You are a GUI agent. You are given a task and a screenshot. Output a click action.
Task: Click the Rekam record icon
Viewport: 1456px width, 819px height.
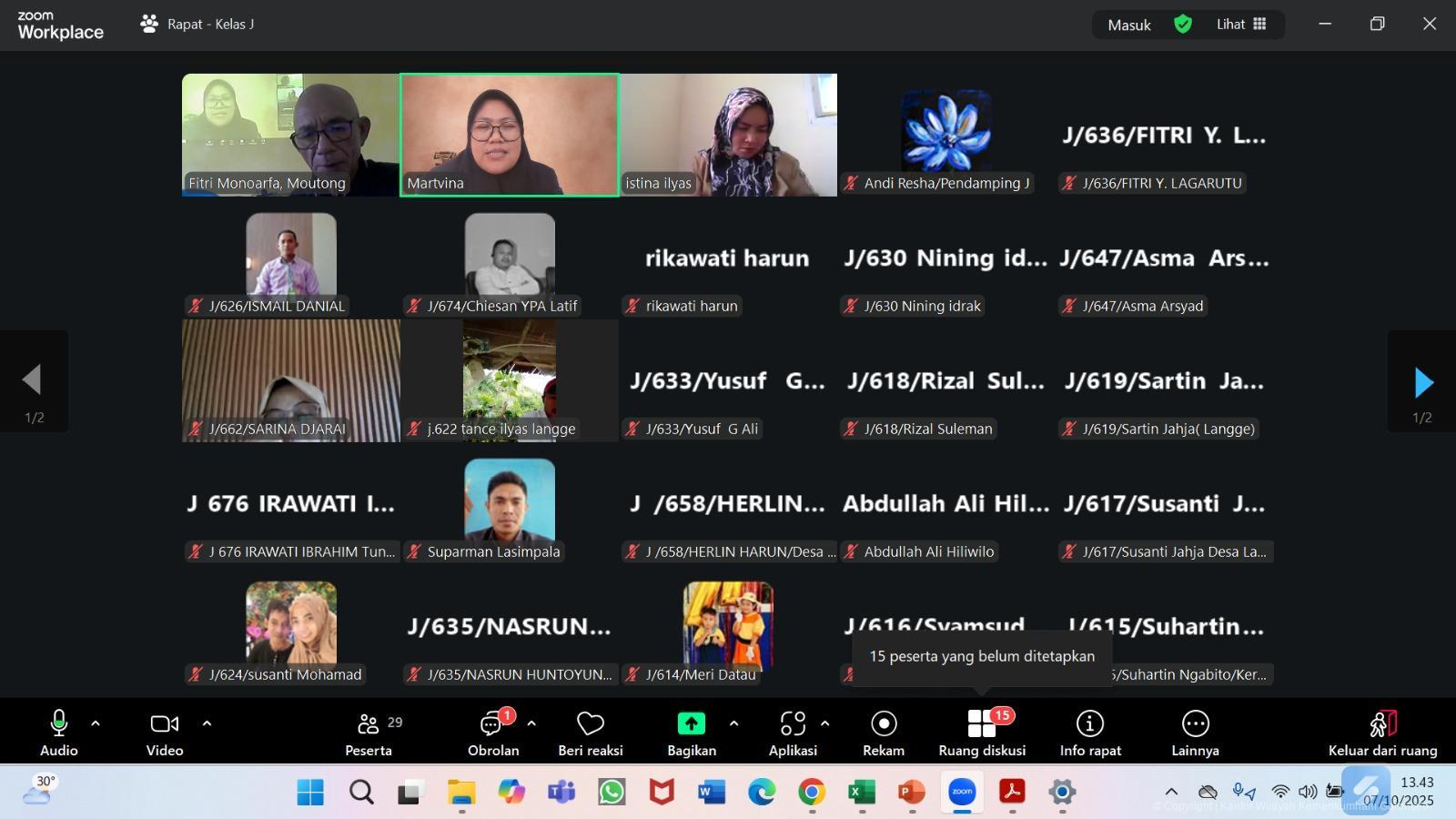pos(884,724)
